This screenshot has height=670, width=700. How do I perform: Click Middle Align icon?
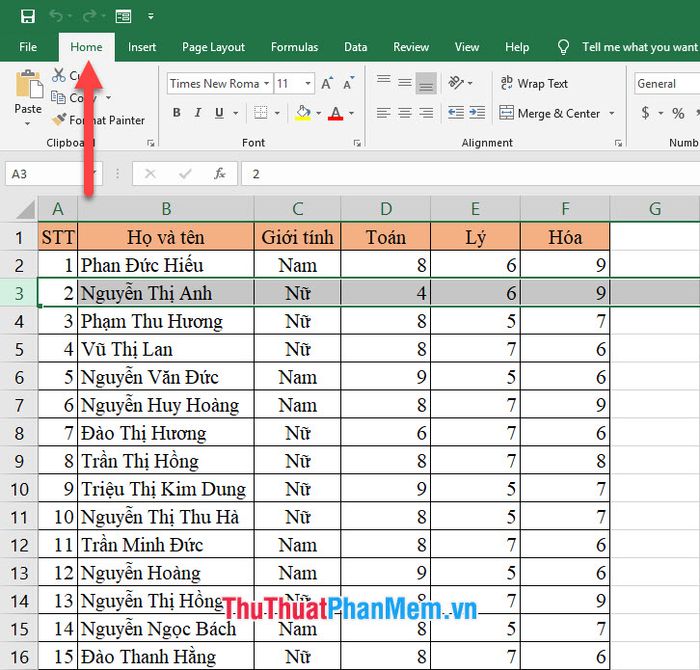tap(405, 83)
